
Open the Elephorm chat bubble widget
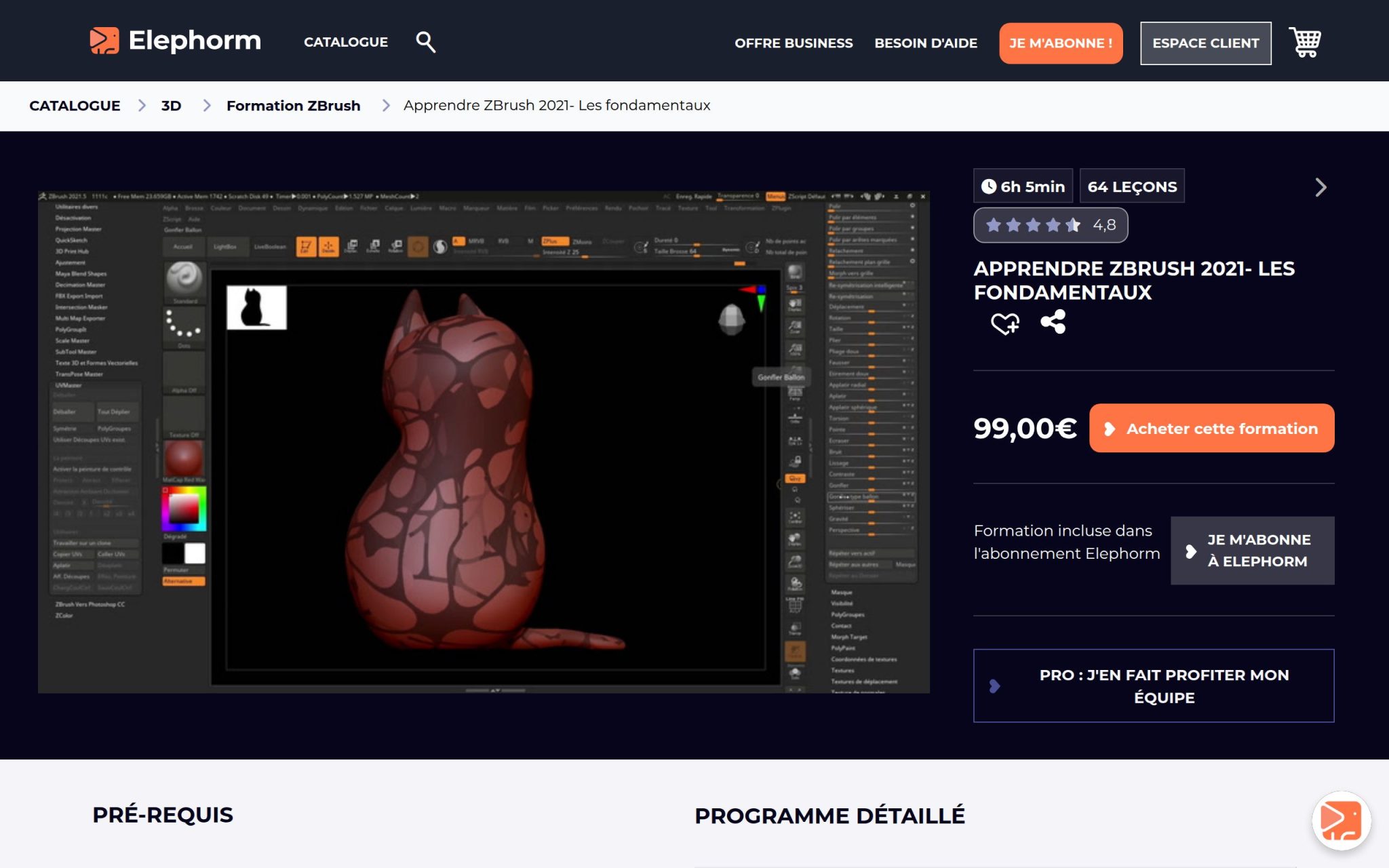click(1341, 821)
